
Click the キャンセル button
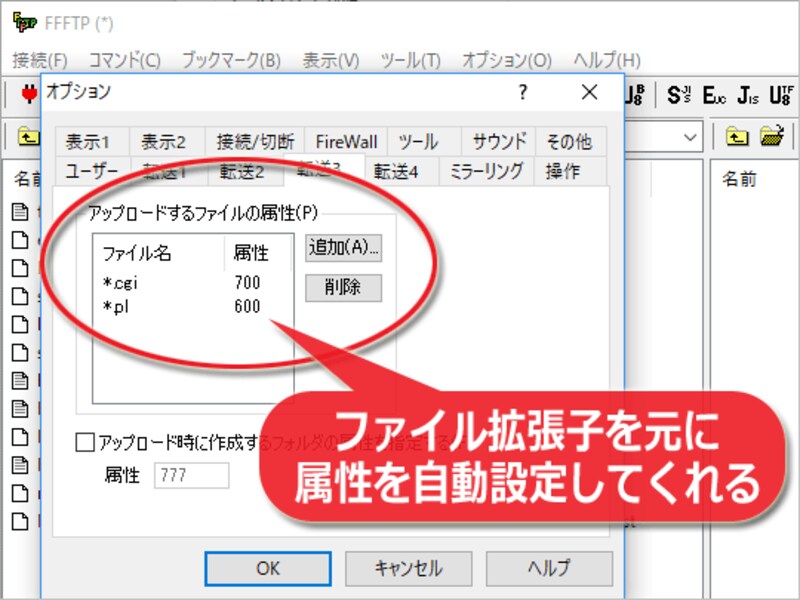(409, 568)
